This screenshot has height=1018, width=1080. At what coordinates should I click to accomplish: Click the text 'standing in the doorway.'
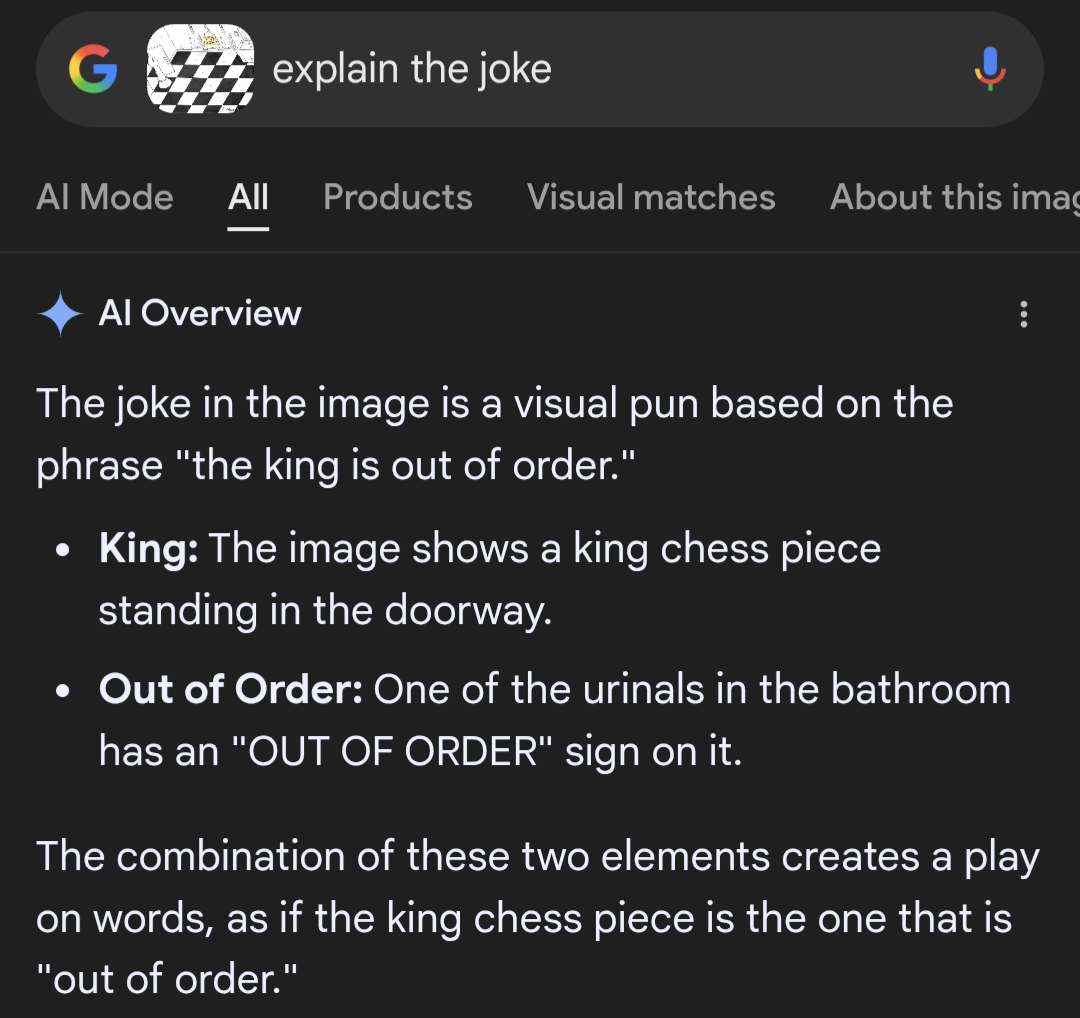[x=325, y=611]
